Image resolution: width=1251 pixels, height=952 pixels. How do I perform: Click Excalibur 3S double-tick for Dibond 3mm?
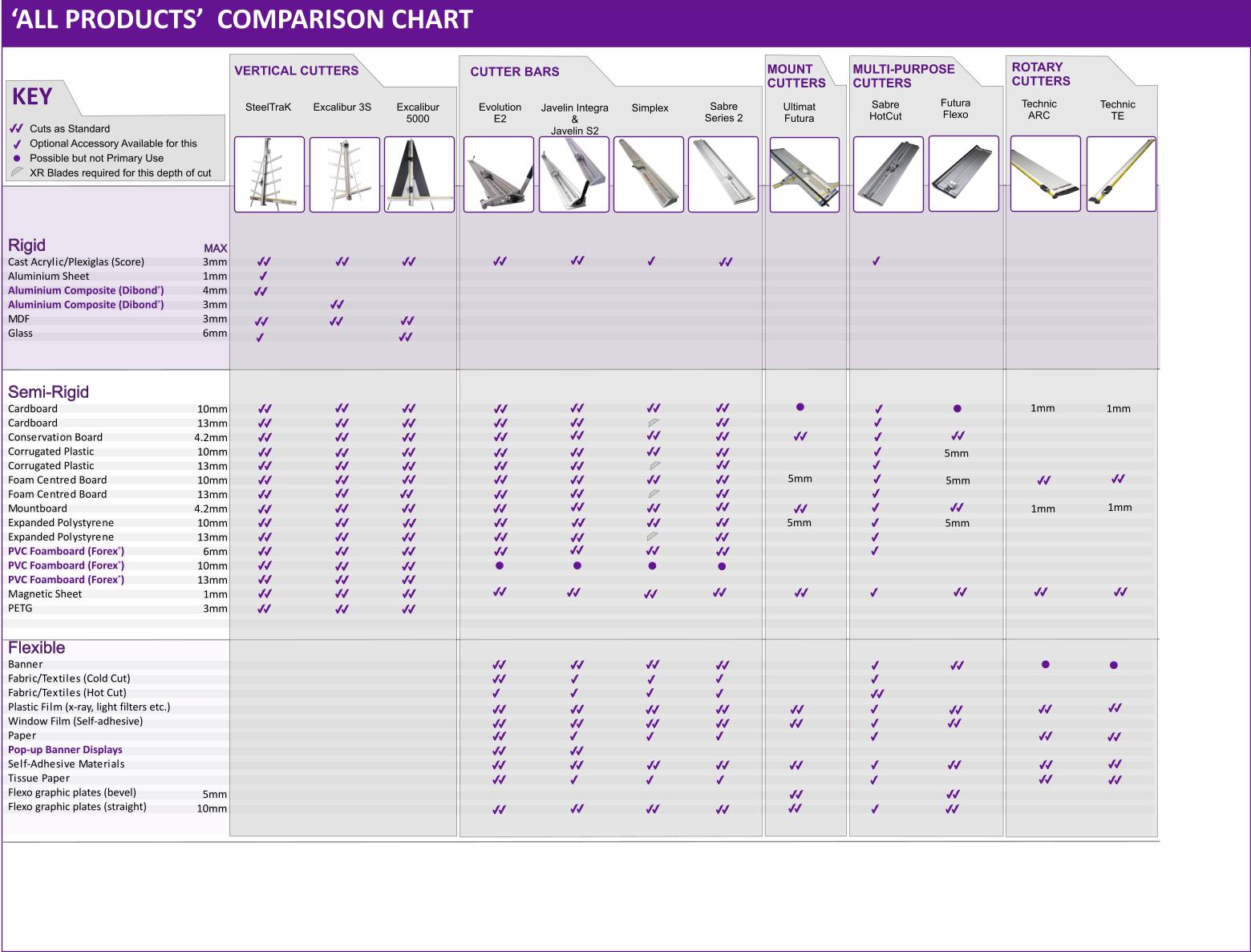(x=338, y=304)
